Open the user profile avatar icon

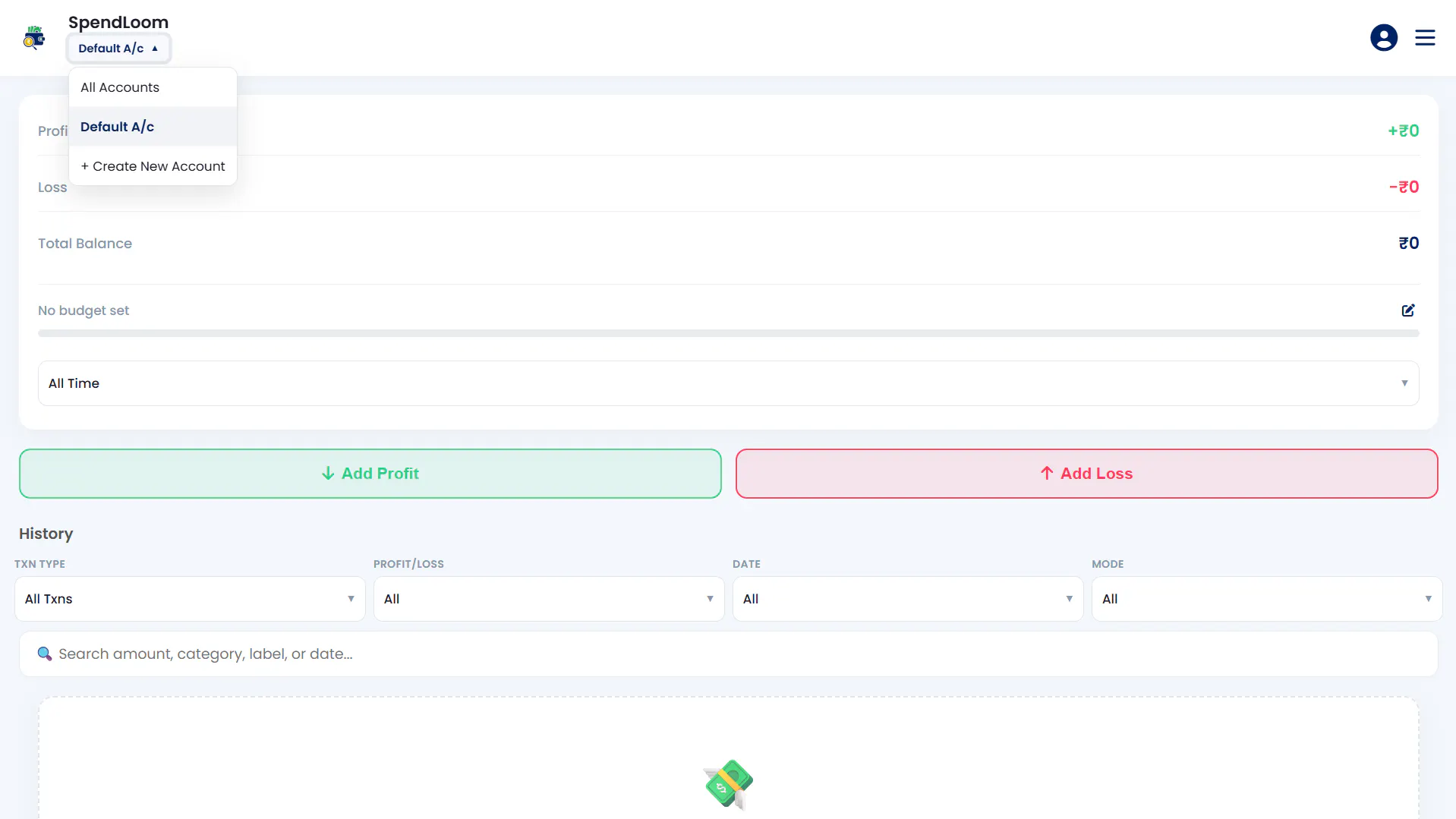click(x=1383, y=37)
